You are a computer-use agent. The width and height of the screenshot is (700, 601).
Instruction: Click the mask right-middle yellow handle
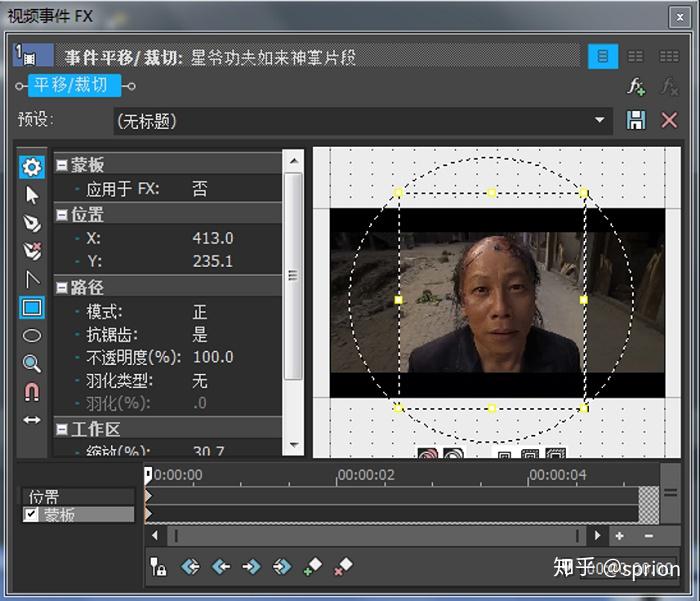584,300
